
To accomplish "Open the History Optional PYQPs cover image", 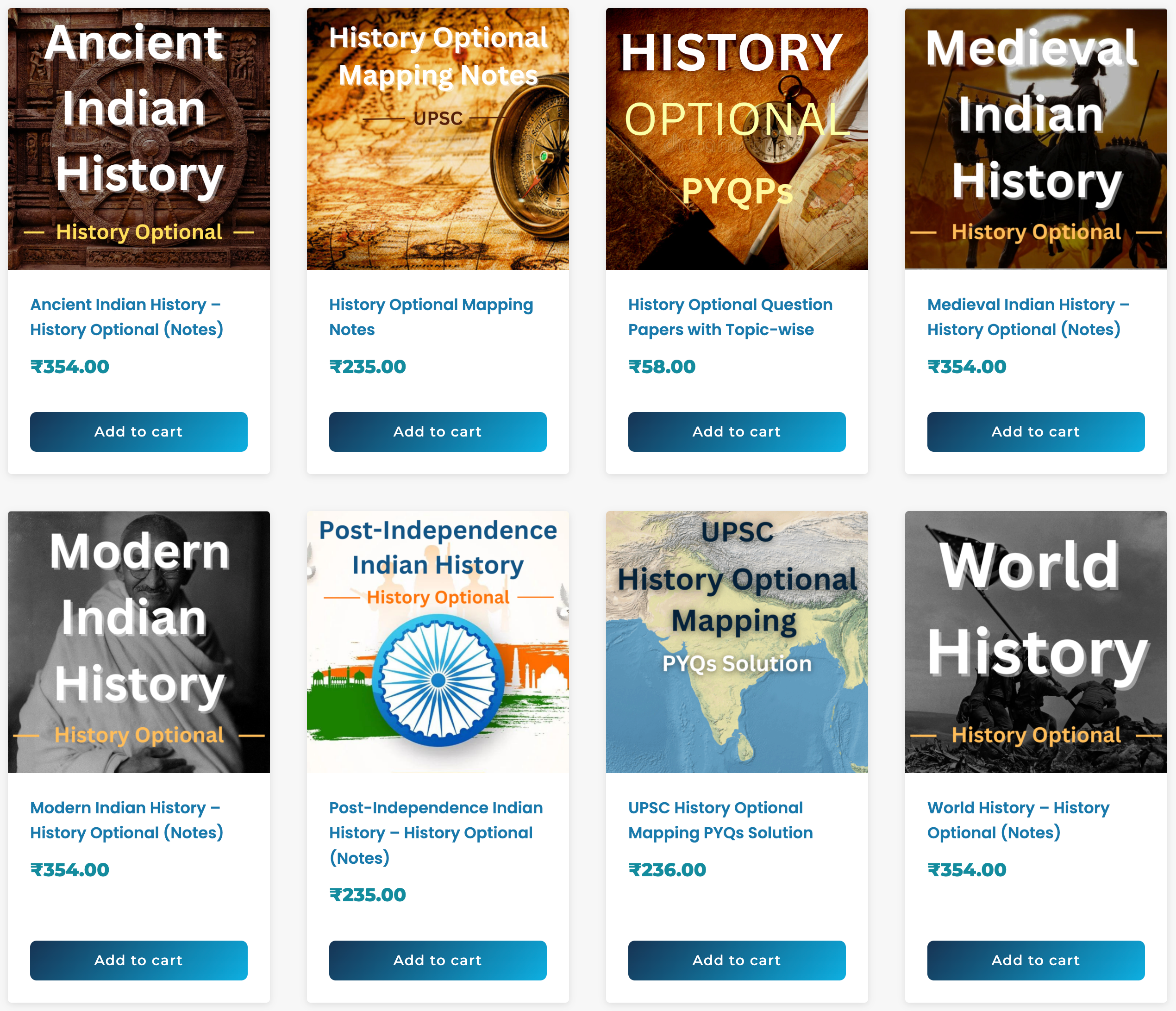I will click(x=737, y=138).
